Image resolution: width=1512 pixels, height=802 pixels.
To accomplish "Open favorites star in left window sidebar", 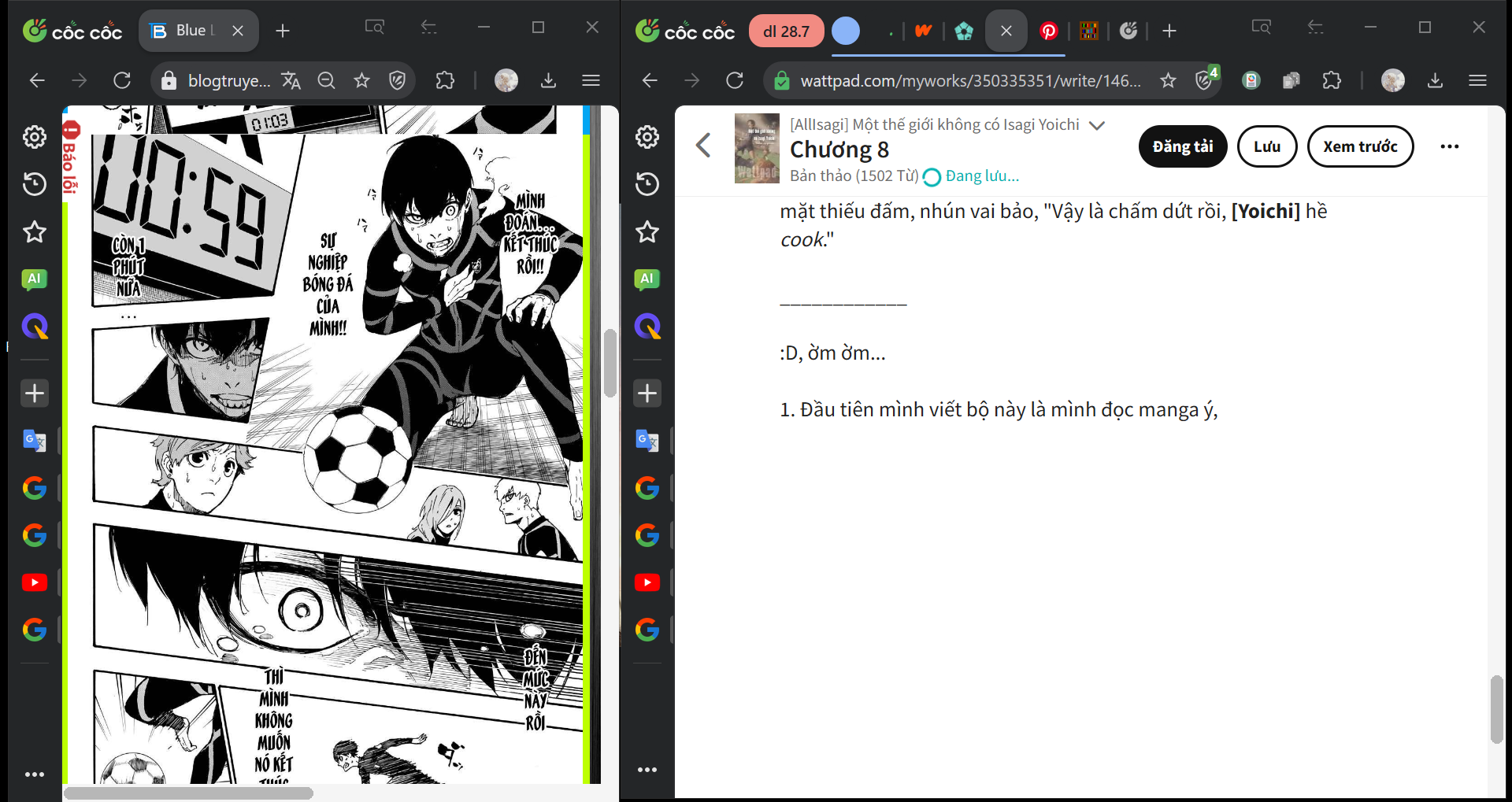I will [35, 231].
